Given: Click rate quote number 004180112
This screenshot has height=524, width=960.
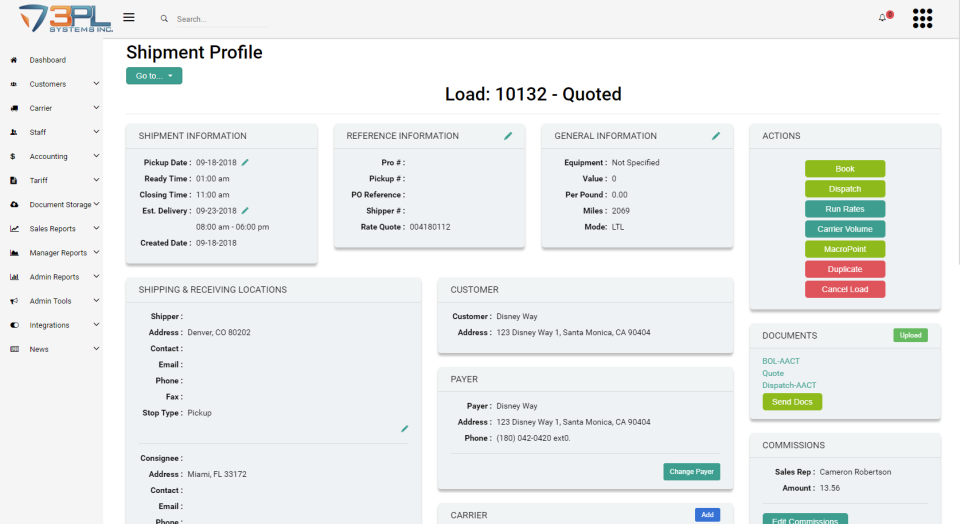Looking at the screenshot, I should click(430, 227).
